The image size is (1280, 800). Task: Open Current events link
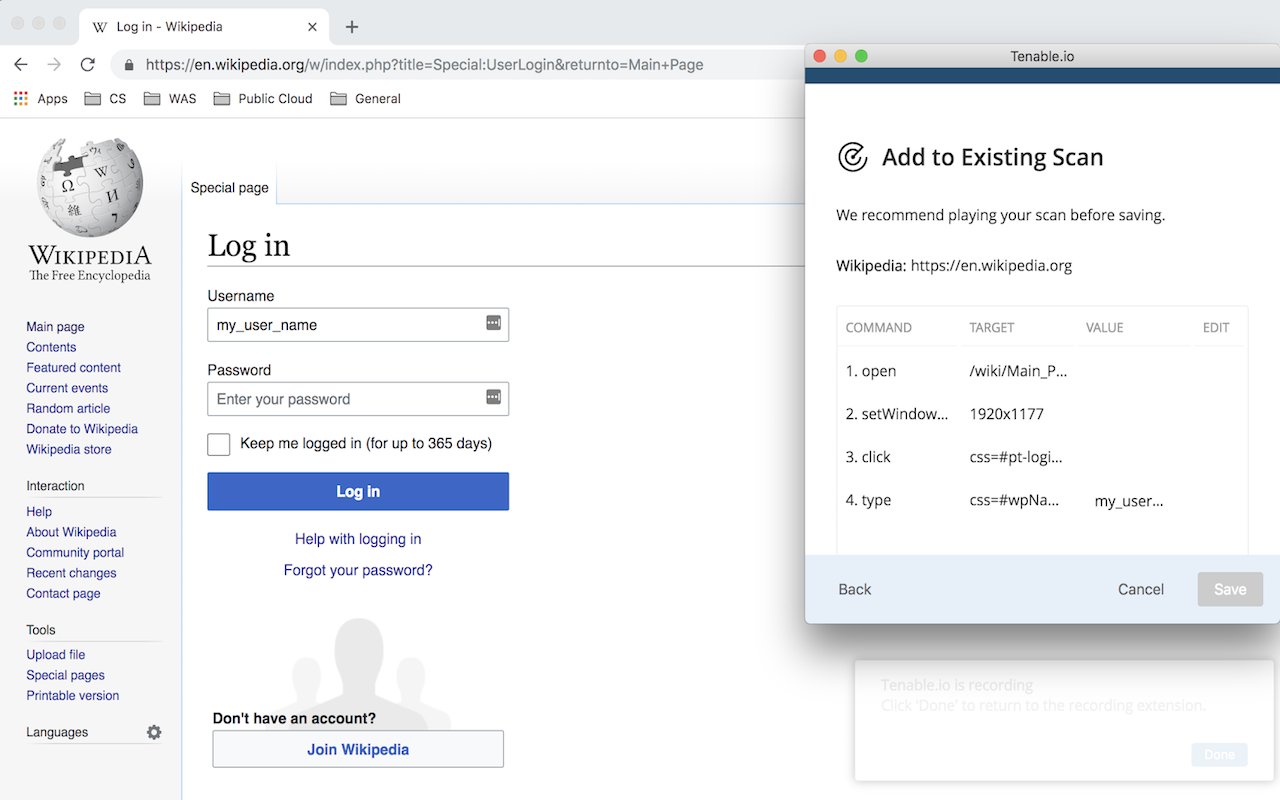tap(67, 388)
